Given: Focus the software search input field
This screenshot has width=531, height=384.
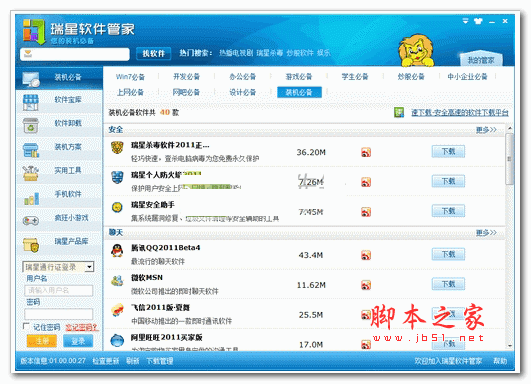Looking at the screenshot, I should (x=75, y=54).
